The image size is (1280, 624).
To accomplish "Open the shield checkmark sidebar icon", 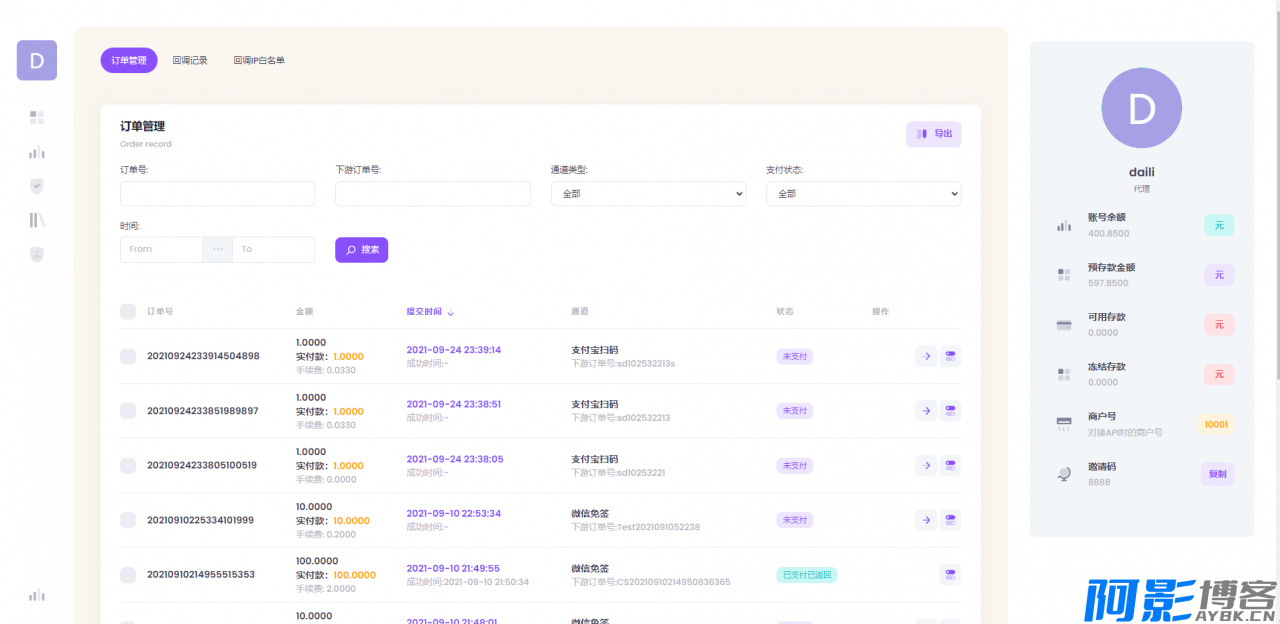I will (37, 186).
